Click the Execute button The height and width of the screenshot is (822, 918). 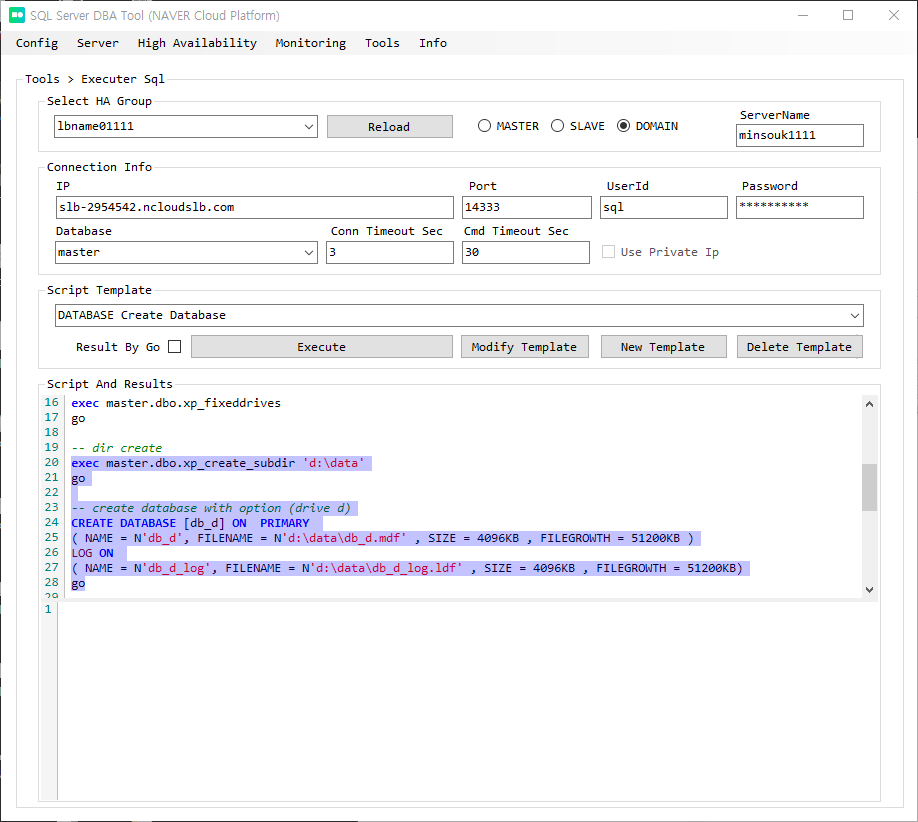click(321, 347)
